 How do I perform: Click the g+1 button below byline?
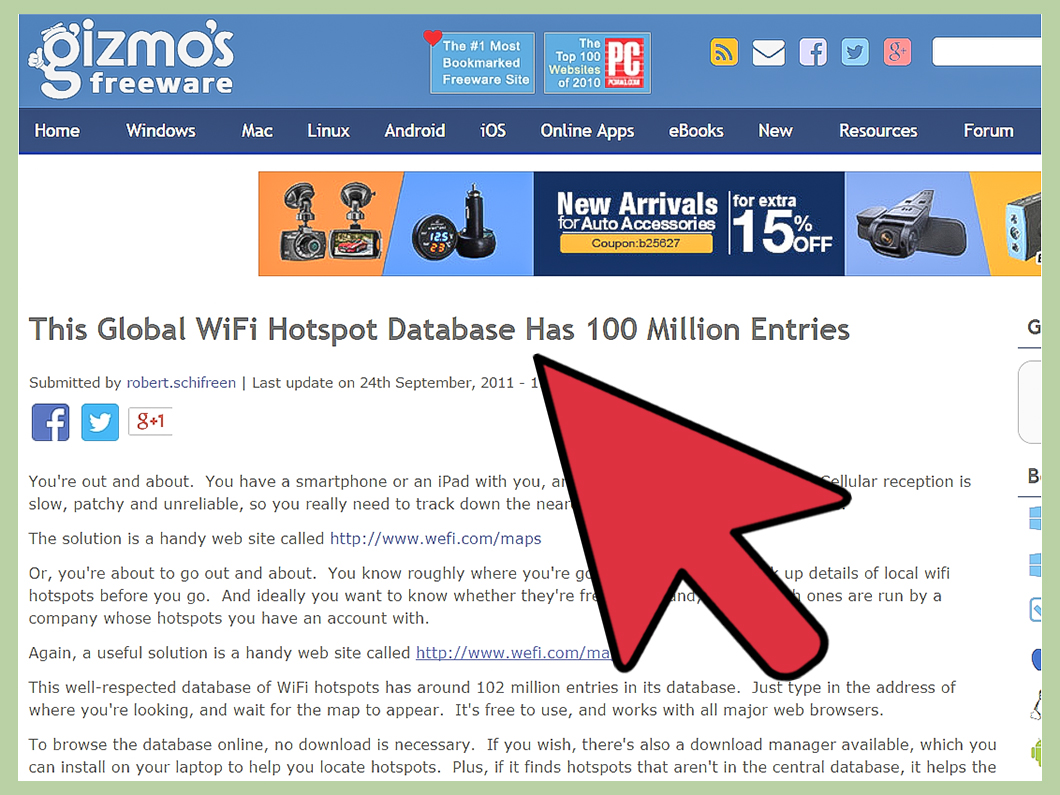(150, 422)
